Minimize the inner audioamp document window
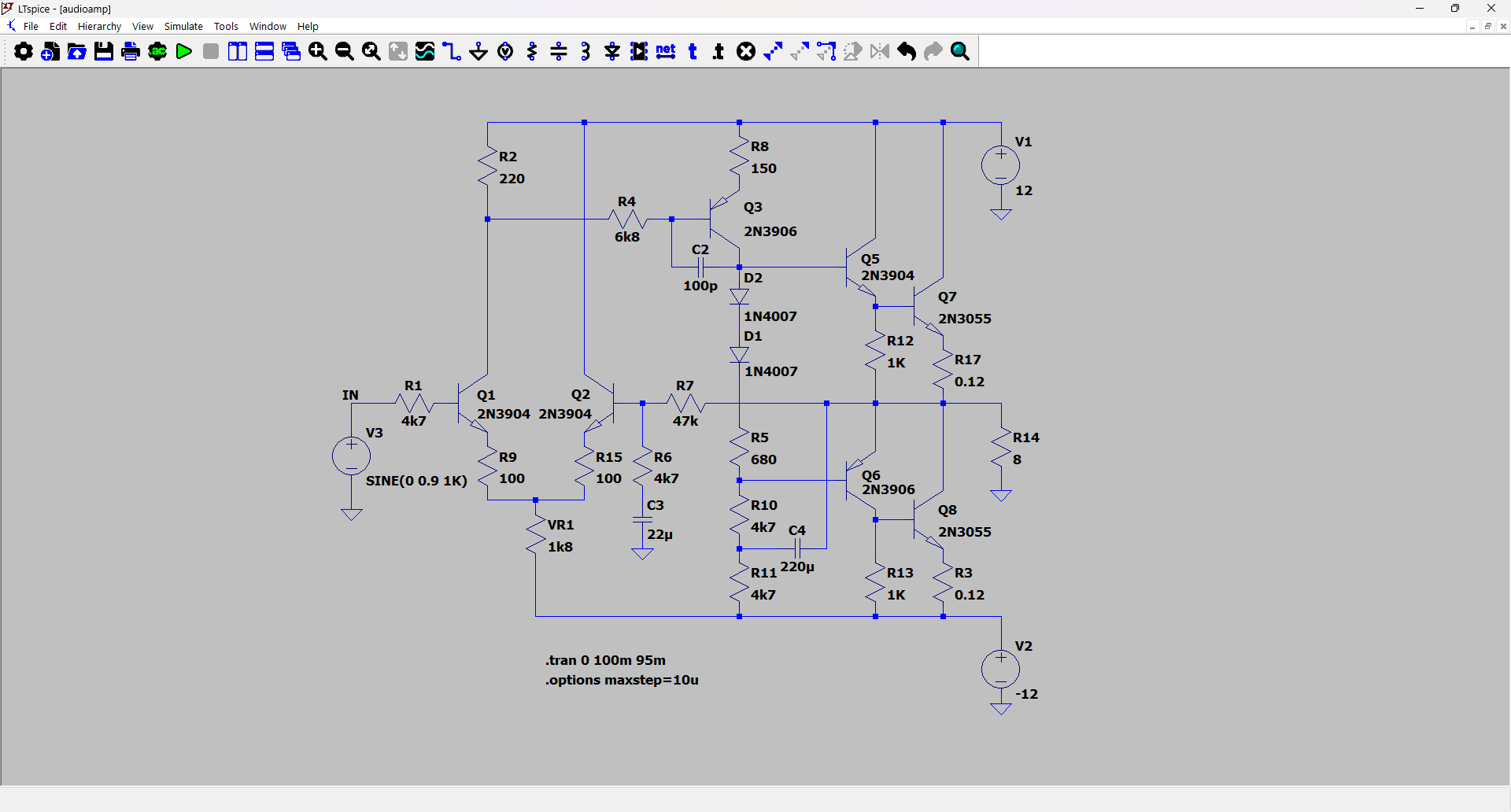The width and height of the screenshot is (1511, 812). (1472, 27)
